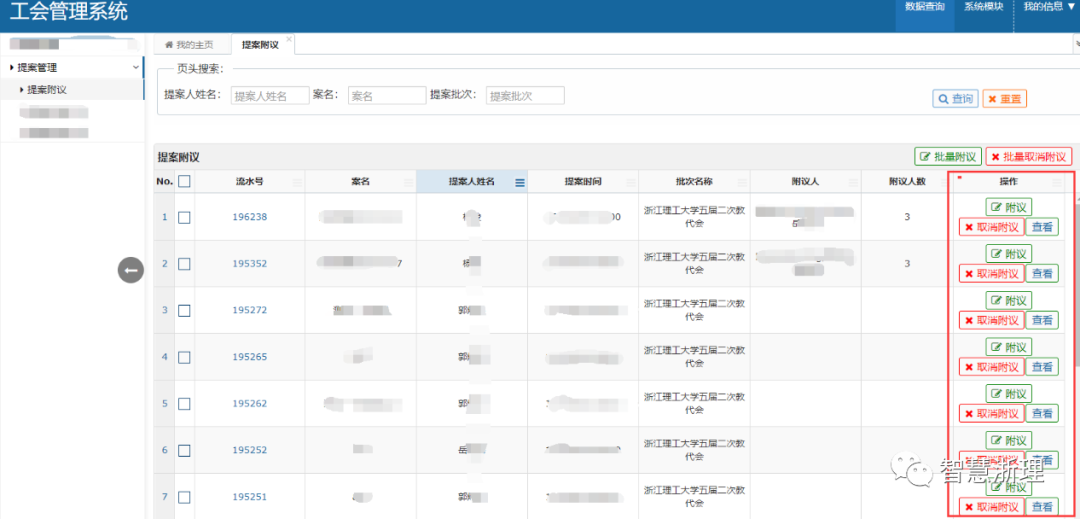The width and height of the screenshot is (1080, 519).
Task: Open the 系统模块 top menu
Action: 983,7
